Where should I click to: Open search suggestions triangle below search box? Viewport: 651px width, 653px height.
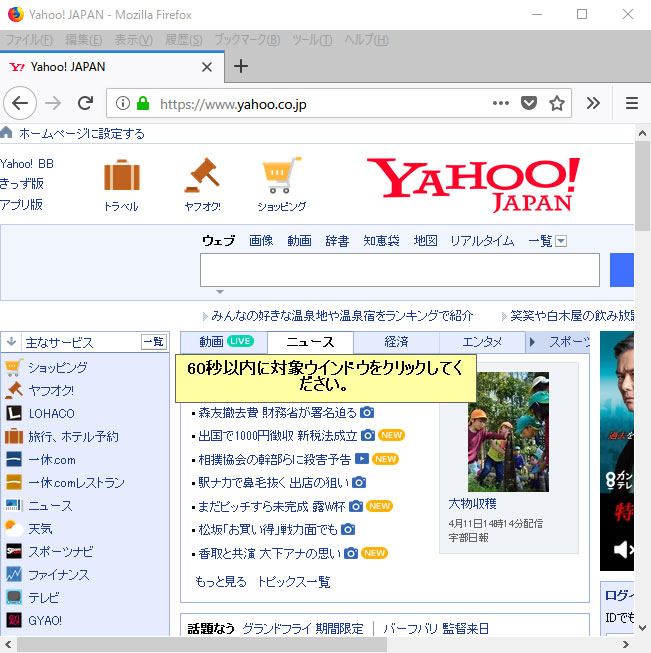pos(220,292)
